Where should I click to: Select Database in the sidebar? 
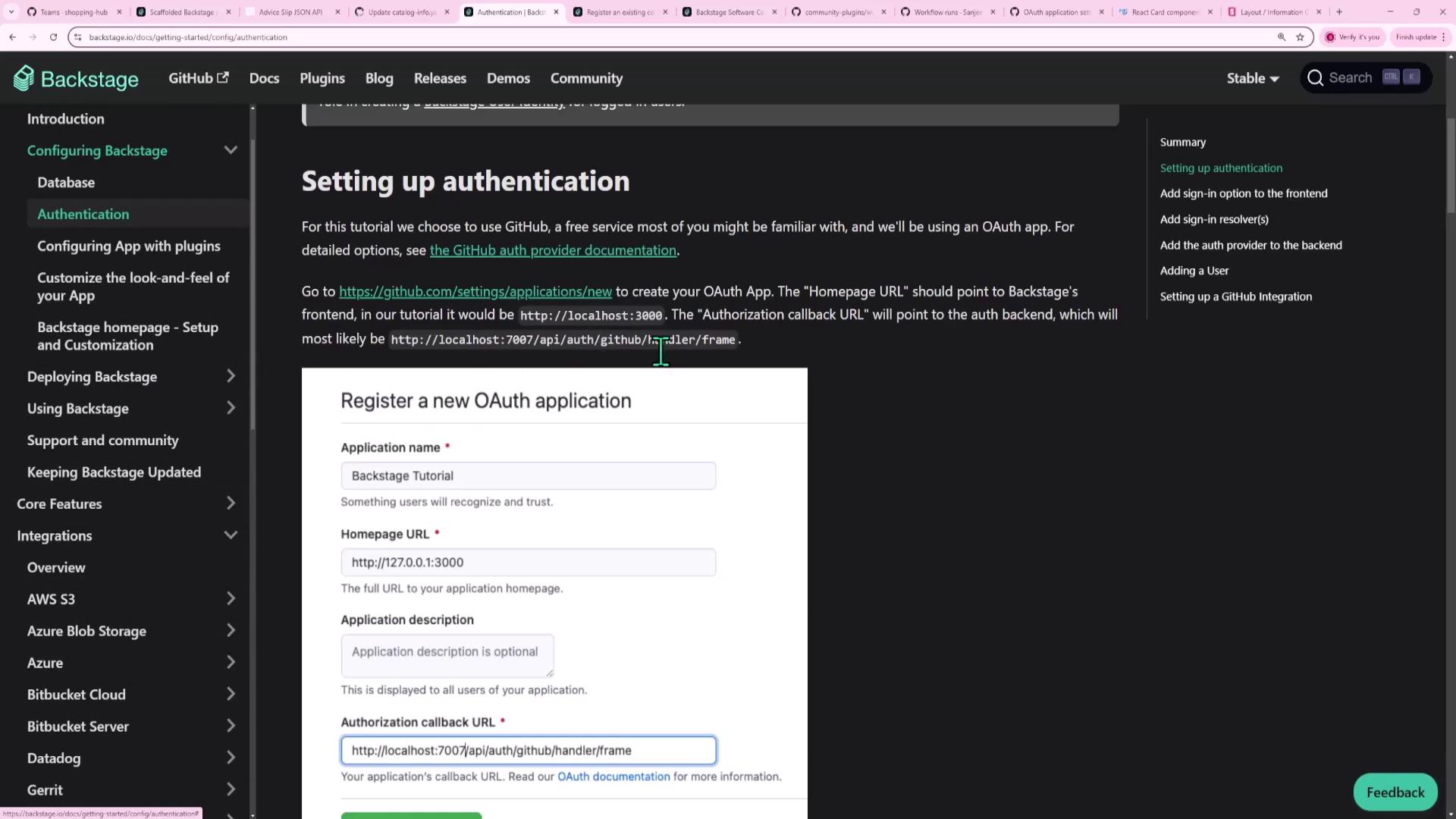tap(66, 183)
